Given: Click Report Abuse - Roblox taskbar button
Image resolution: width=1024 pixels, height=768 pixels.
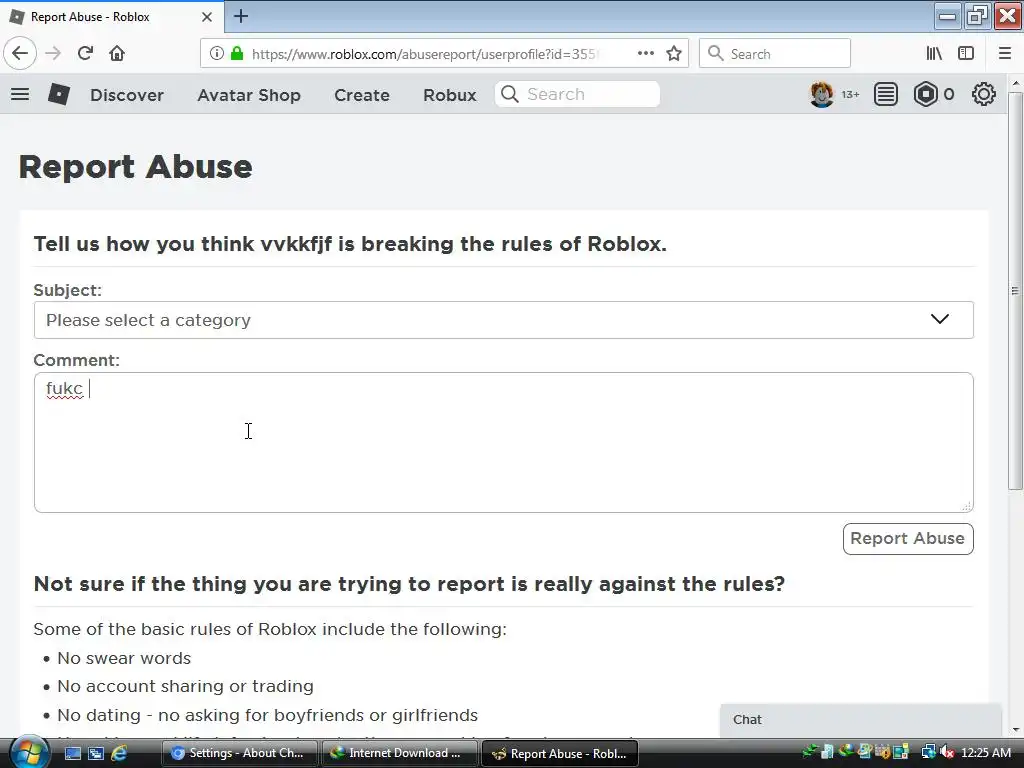Looking at the screenshot, I should coord(560,753).
